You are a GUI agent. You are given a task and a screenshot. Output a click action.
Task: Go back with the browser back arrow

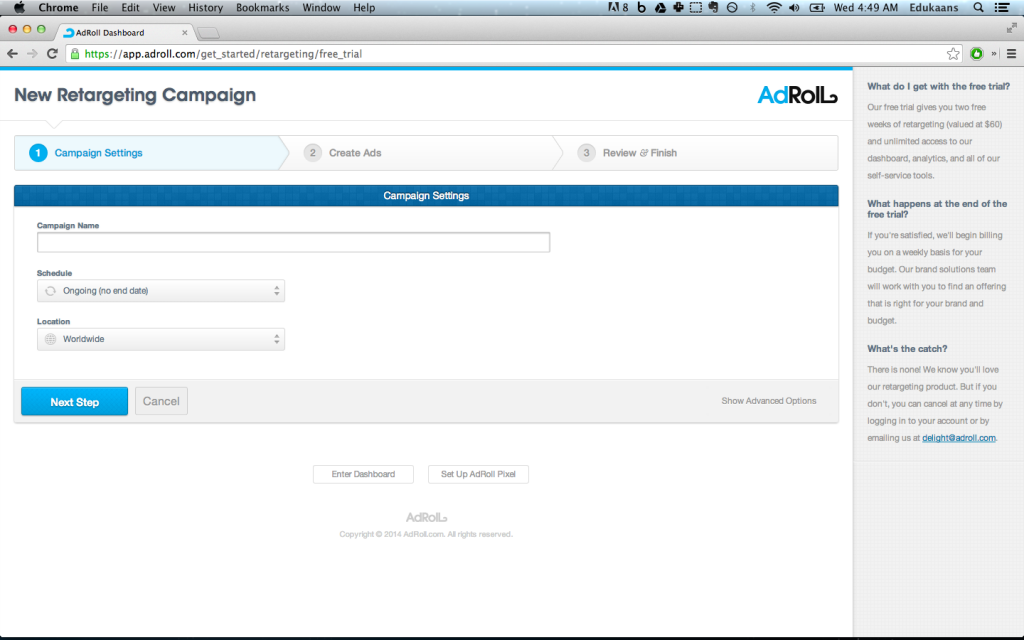12,54
